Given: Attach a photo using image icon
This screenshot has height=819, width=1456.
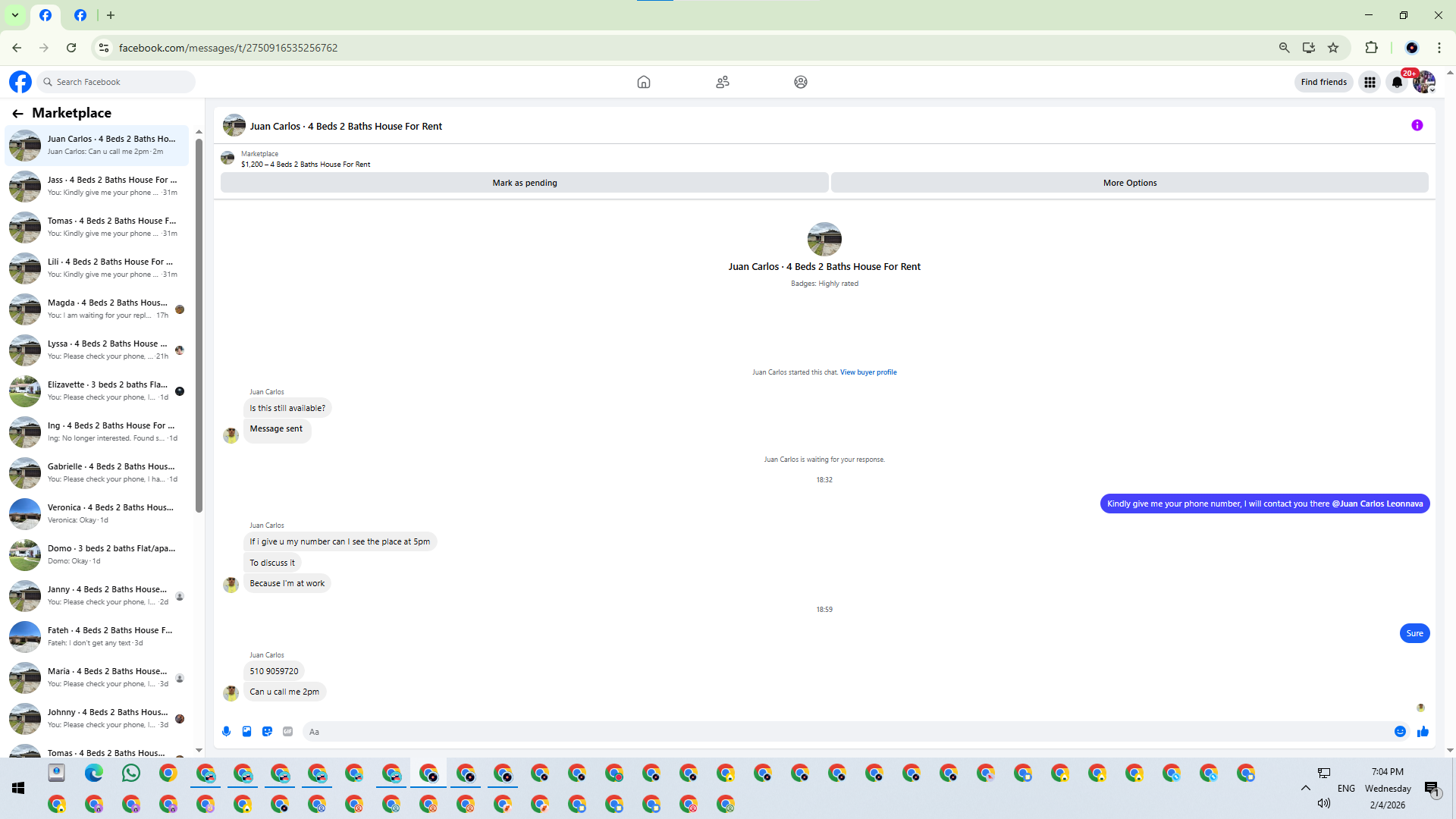Looking at the screenshot, I should click(x=246, y=732).
